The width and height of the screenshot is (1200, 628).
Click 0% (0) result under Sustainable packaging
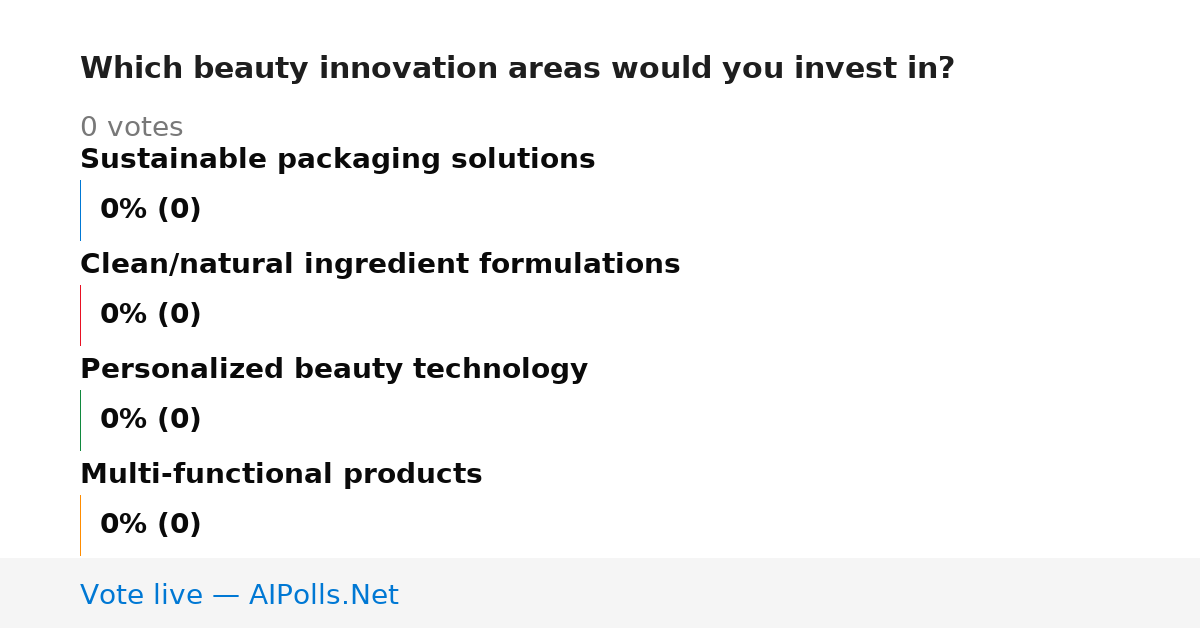tap(150, 210)
